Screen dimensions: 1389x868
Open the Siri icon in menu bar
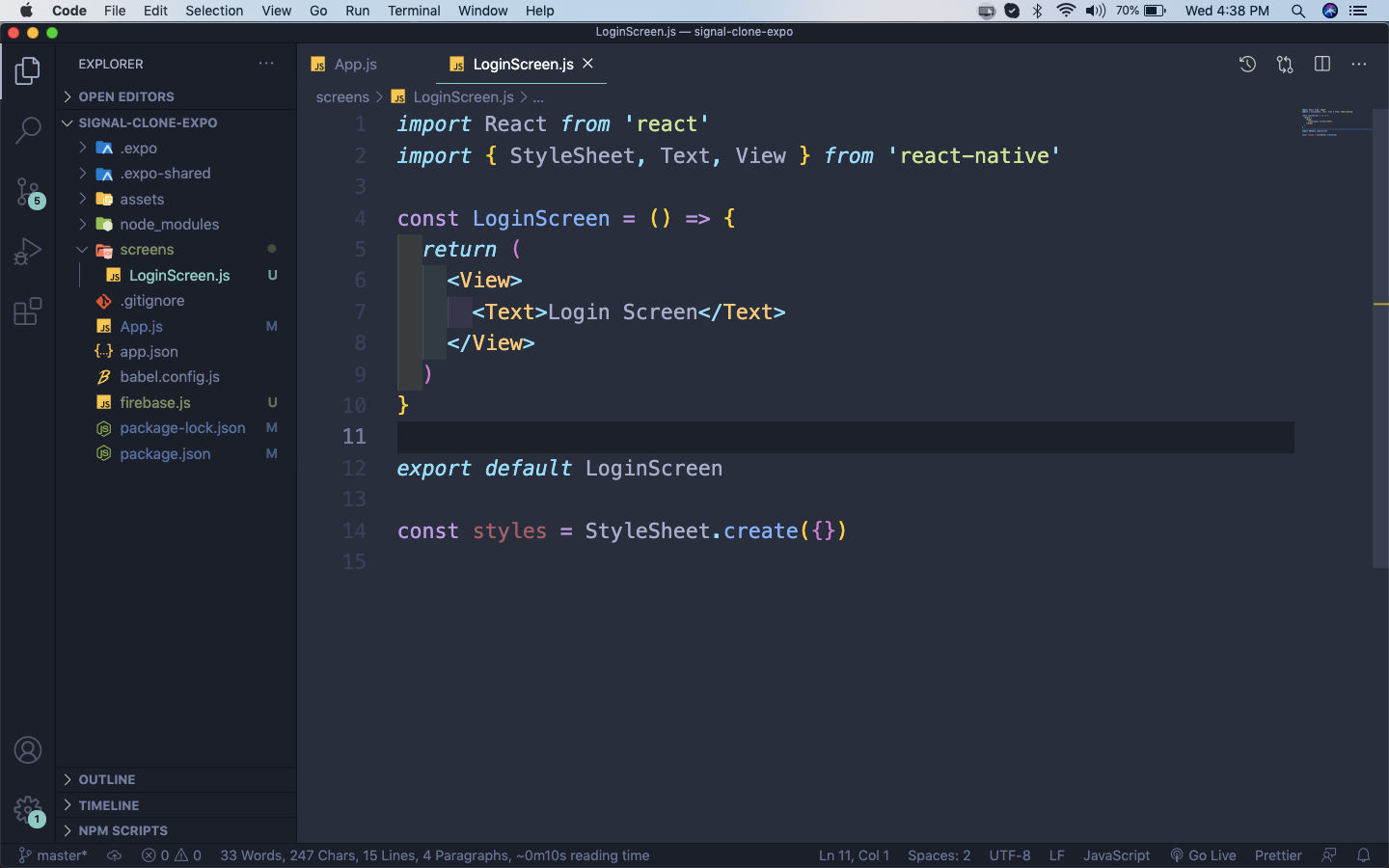(x=1330, y=11)
